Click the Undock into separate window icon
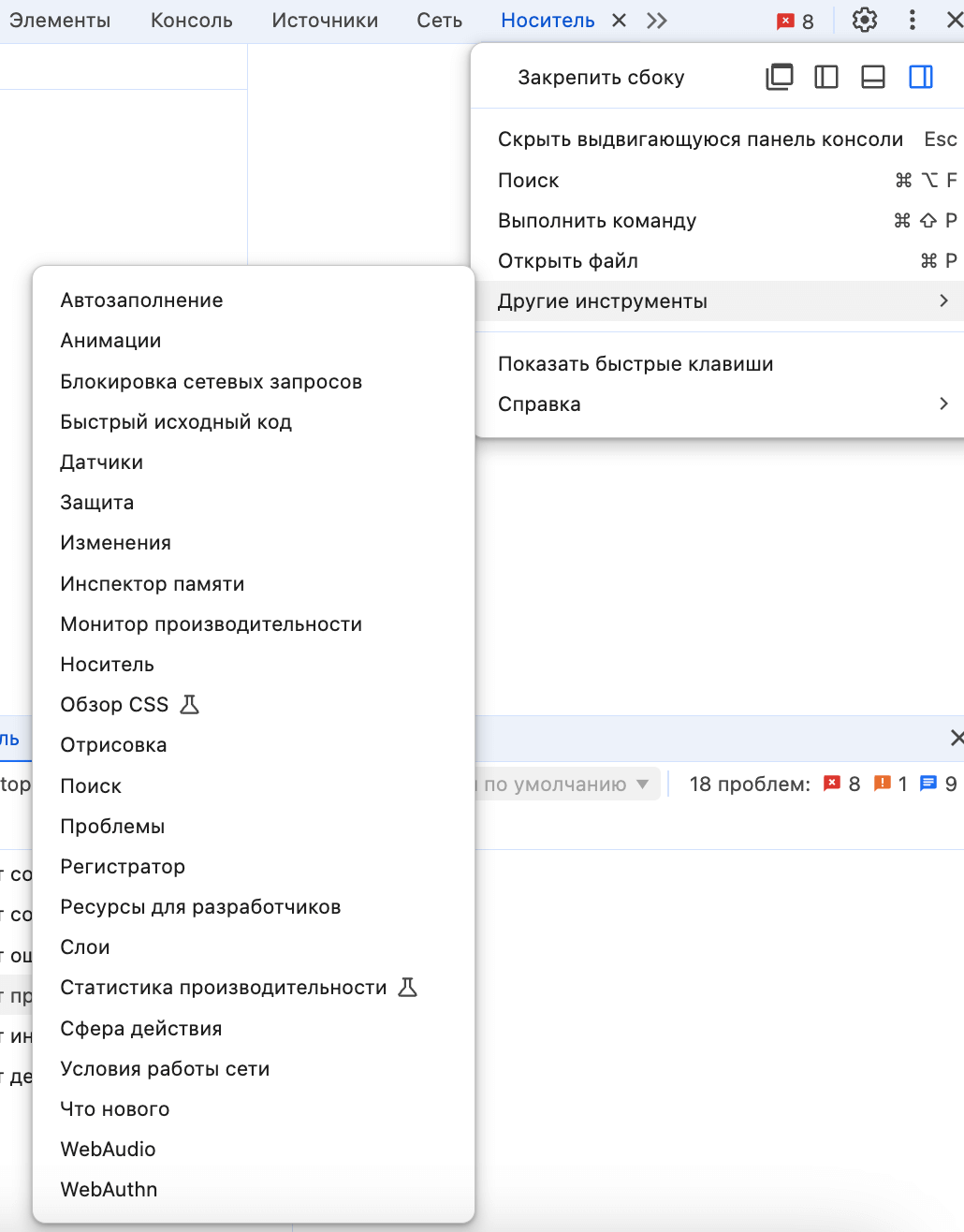This screenshot has width=964, height=1232. coord(779,77)
